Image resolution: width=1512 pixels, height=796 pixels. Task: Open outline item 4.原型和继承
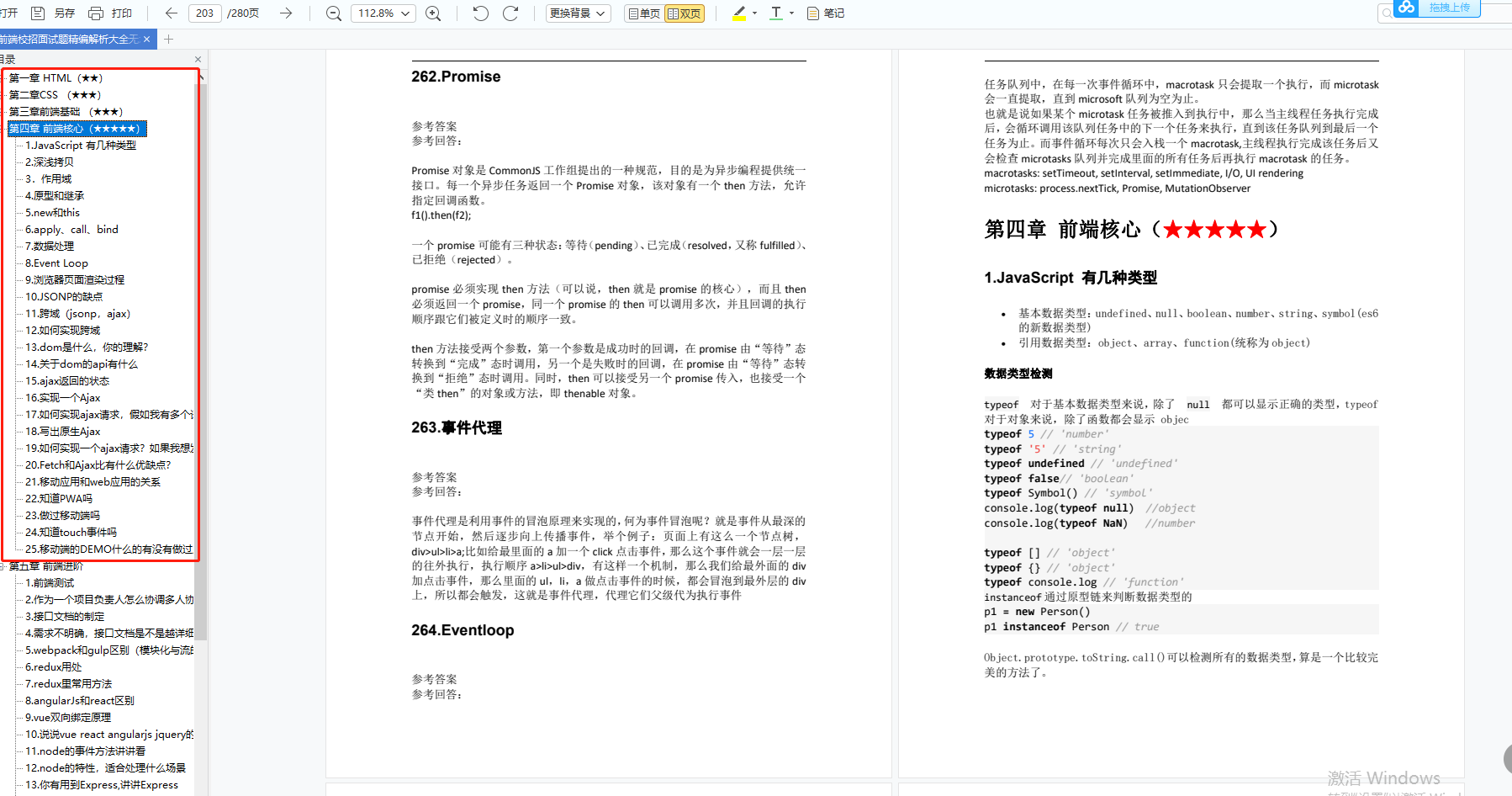click(55, 196)
